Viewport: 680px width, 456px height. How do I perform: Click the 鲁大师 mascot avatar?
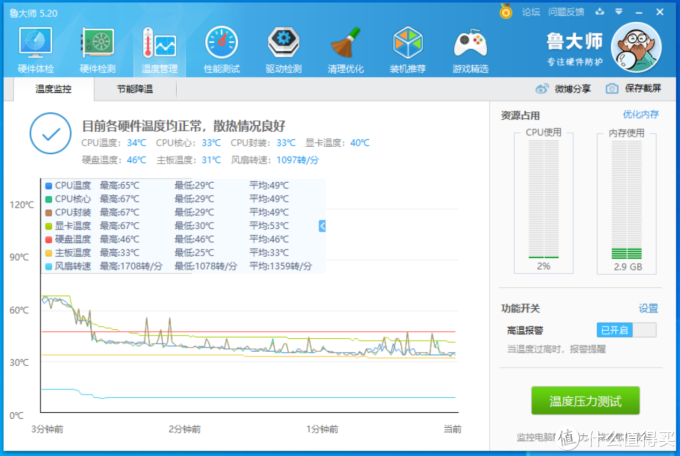[x=636, y=47]
